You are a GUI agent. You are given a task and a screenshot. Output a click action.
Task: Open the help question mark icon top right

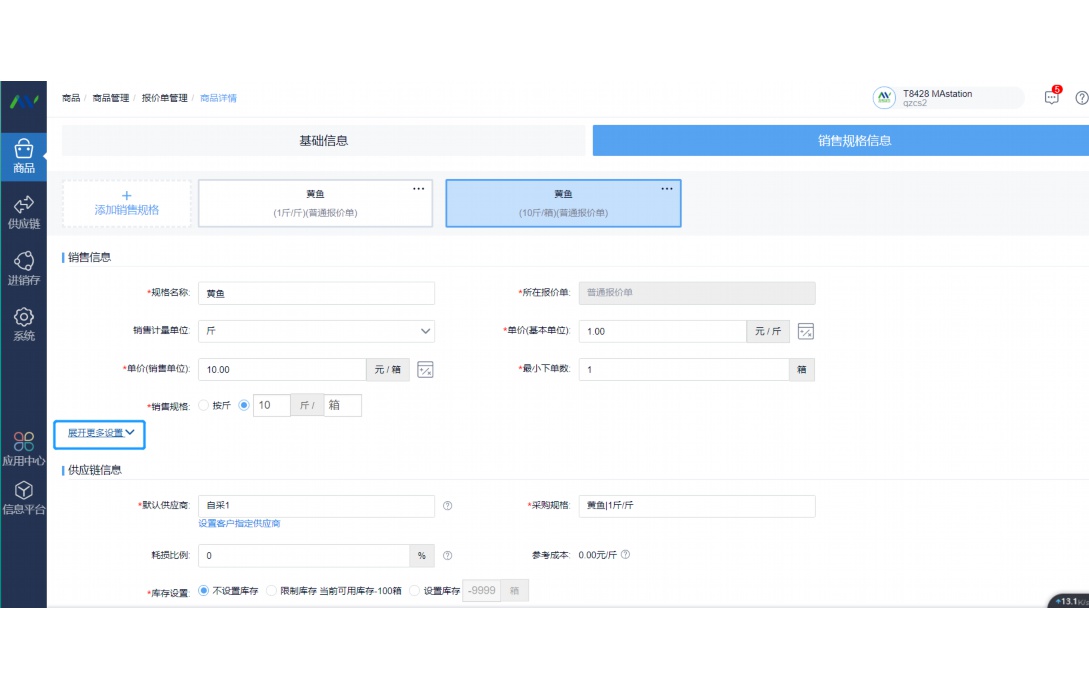pyautogui.click(x=1081, y=97)
